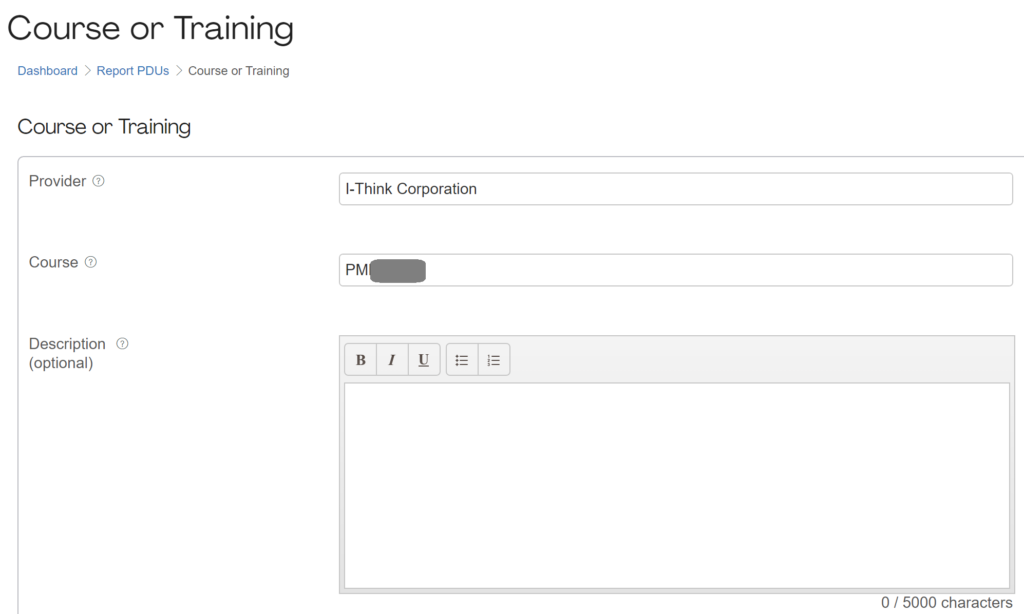Click the Course field label
The image size is (1024, 614).
54,262
